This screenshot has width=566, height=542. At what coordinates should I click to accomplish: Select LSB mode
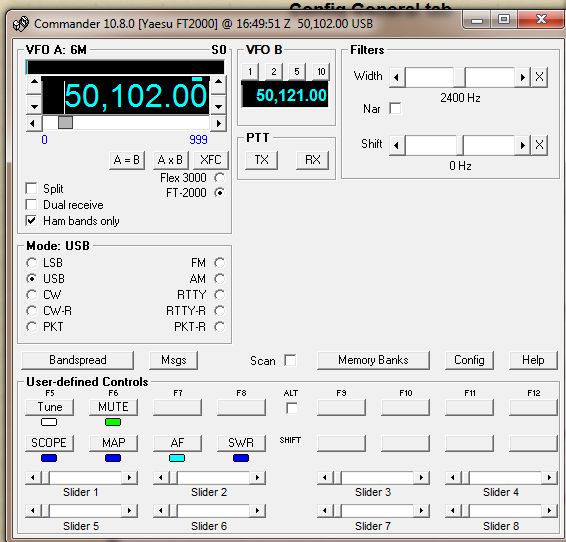pyautogui.click(x=31, y=263)
